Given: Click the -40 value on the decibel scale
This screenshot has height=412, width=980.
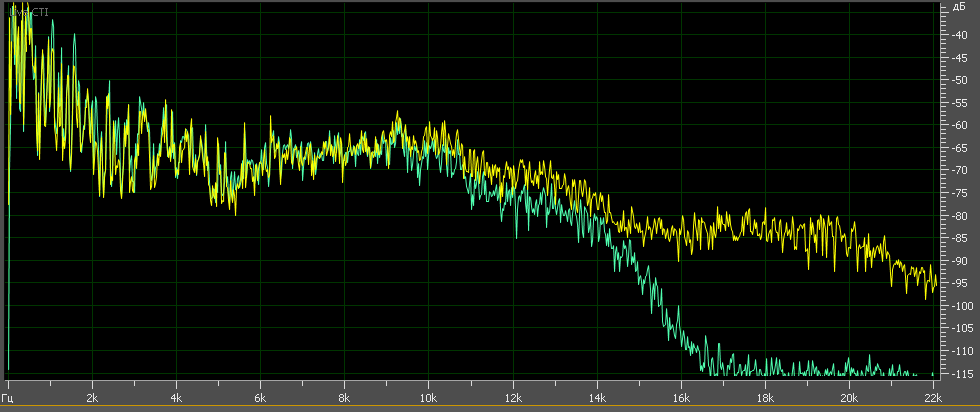Looking at the screenshot, I should coord(959,35).
